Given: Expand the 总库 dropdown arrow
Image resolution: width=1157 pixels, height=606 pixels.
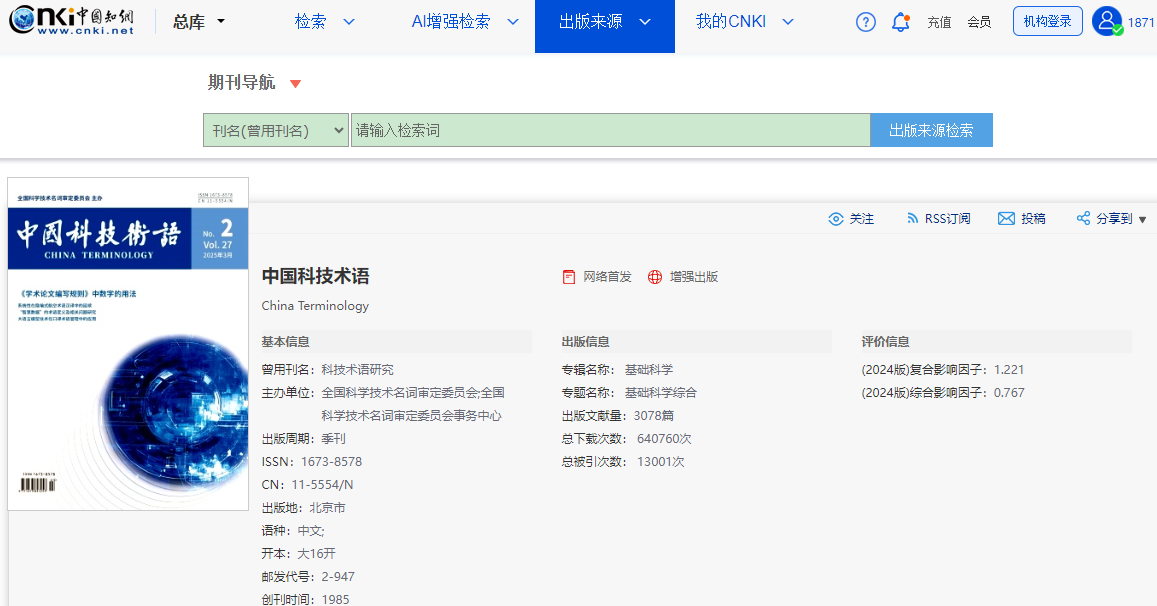Looking at the screenshot, I should (x=221, y=21).
